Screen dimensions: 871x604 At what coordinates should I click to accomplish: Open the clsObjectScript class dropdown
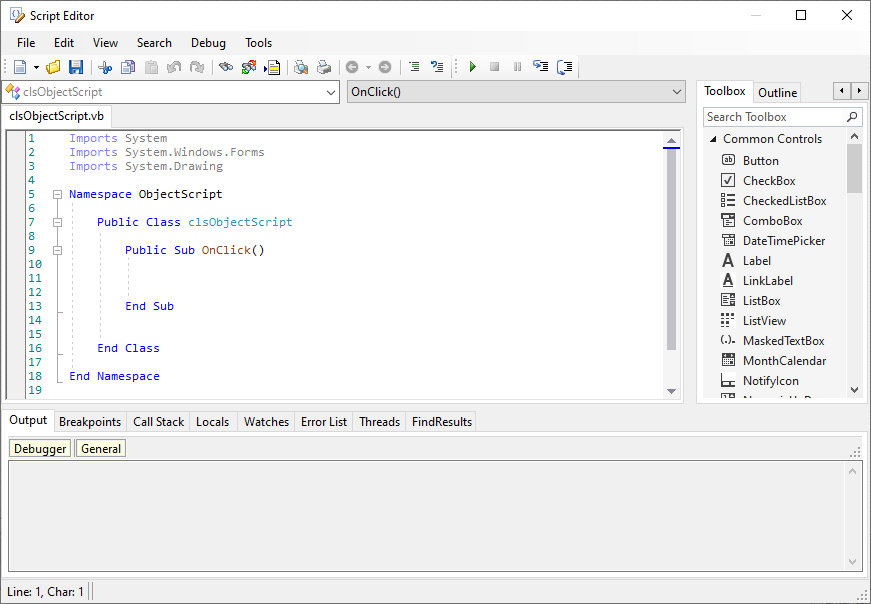pos(333,92)
